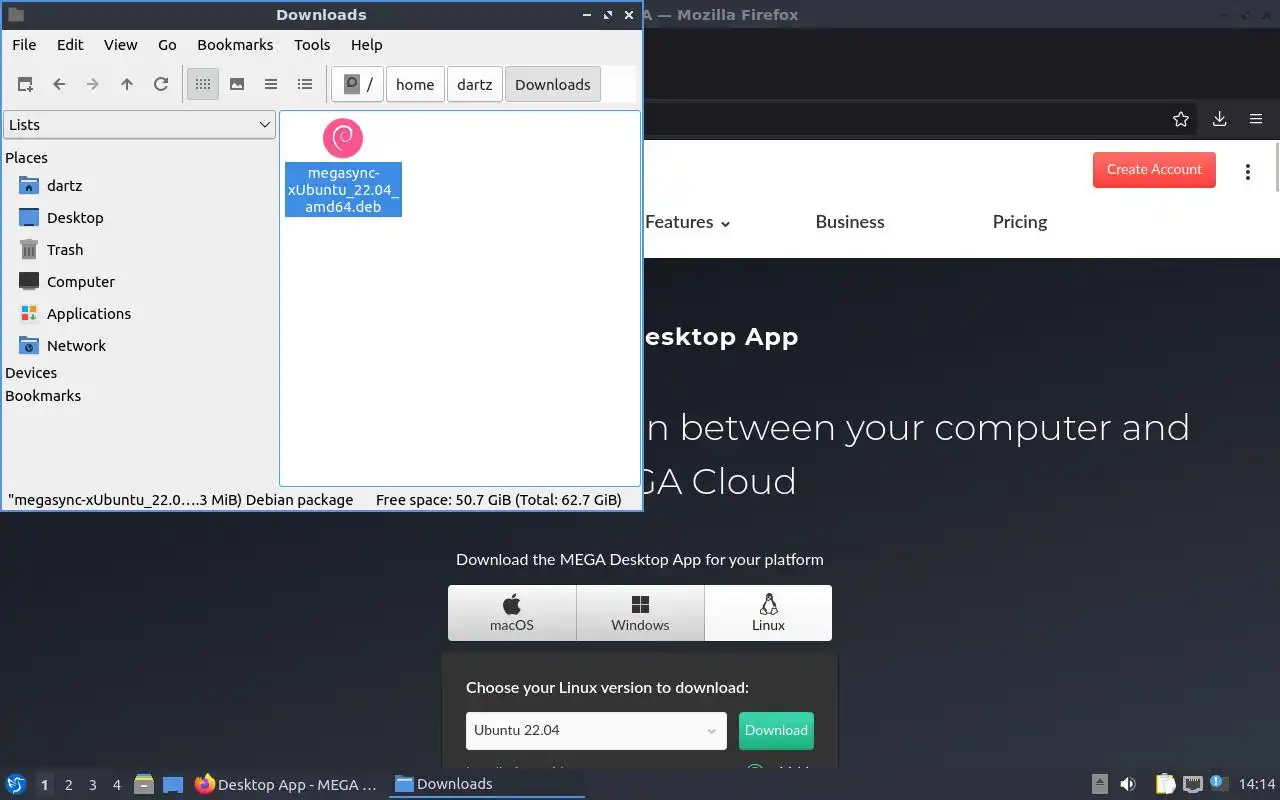This screenshot has width=1280, height=800.
Task: Click the 14:14 panel clock
Action: tap(1257, 785)
